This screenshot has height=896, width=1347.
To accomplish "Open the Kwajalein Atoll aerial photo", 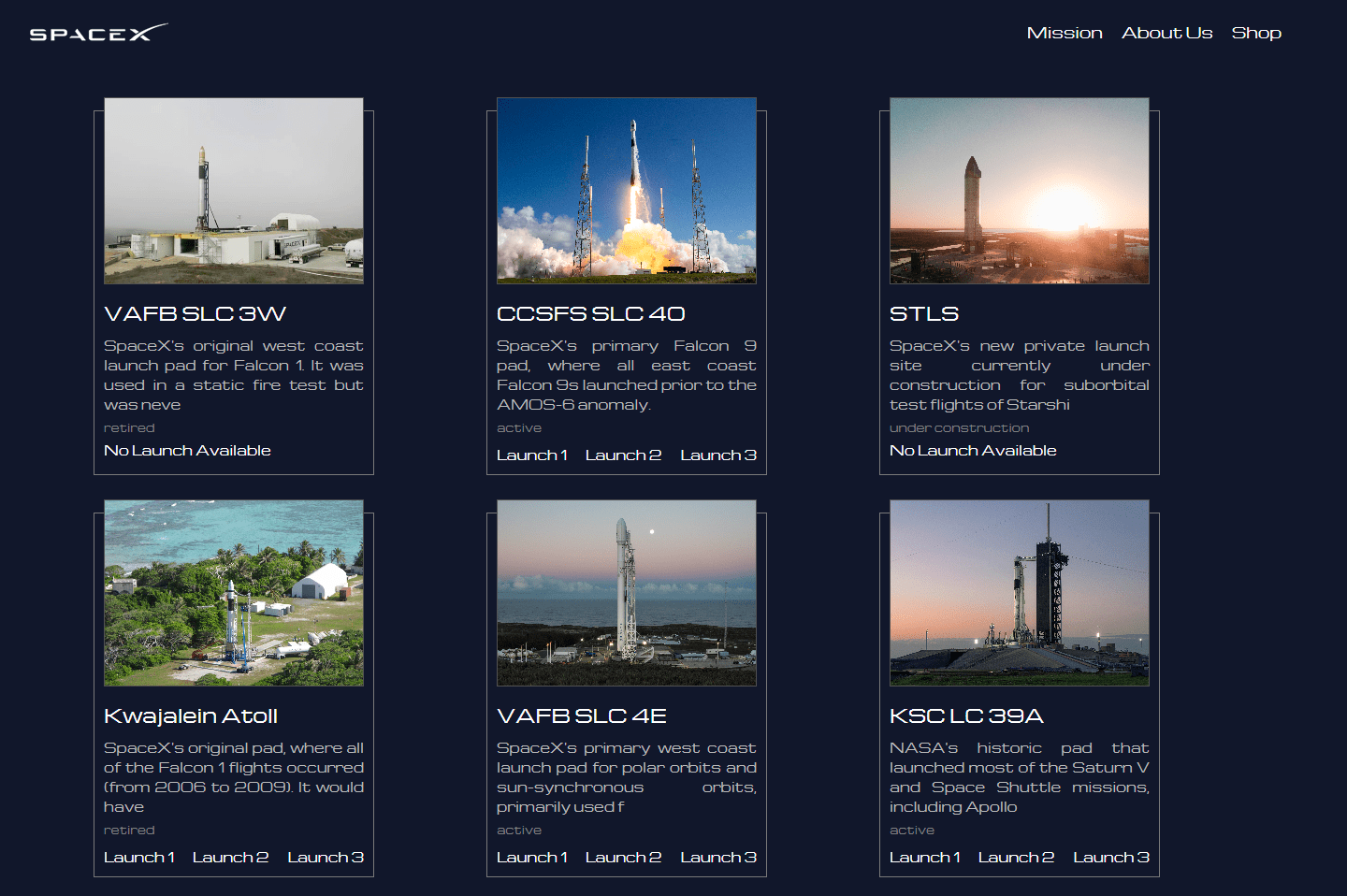I will (234, 593).
